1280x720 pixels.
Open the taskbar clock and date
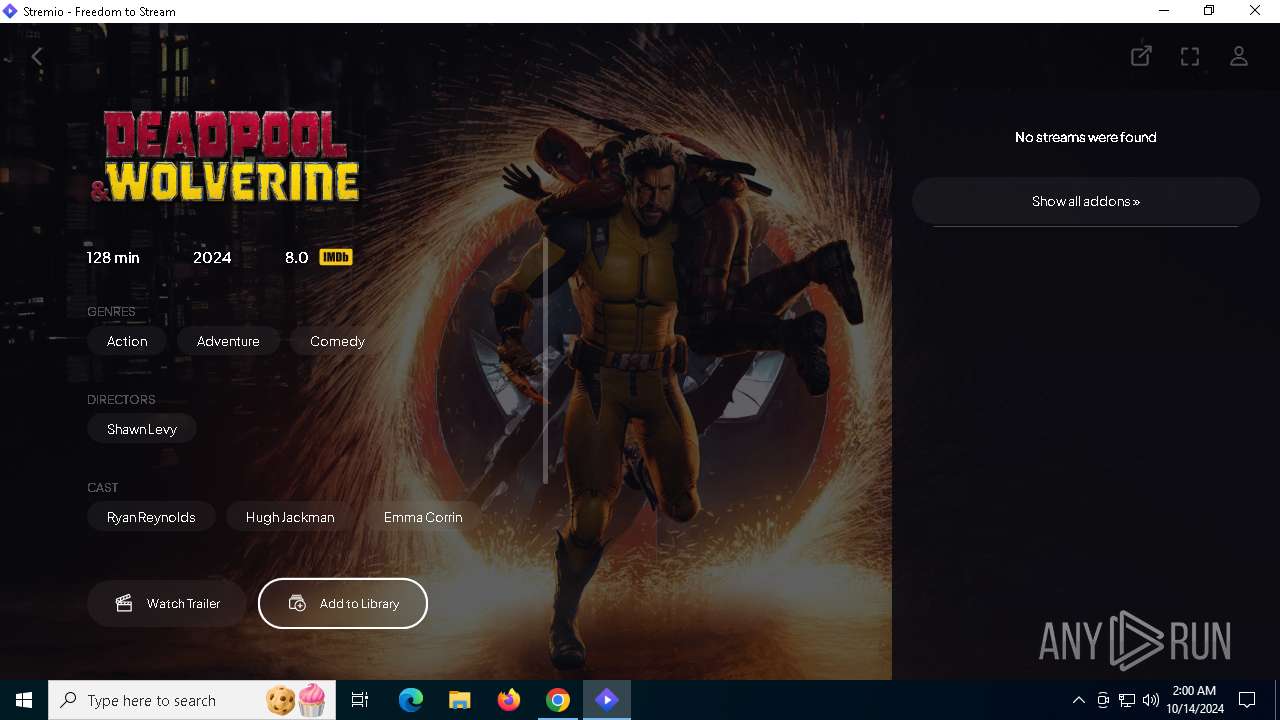click(1195, 700)
